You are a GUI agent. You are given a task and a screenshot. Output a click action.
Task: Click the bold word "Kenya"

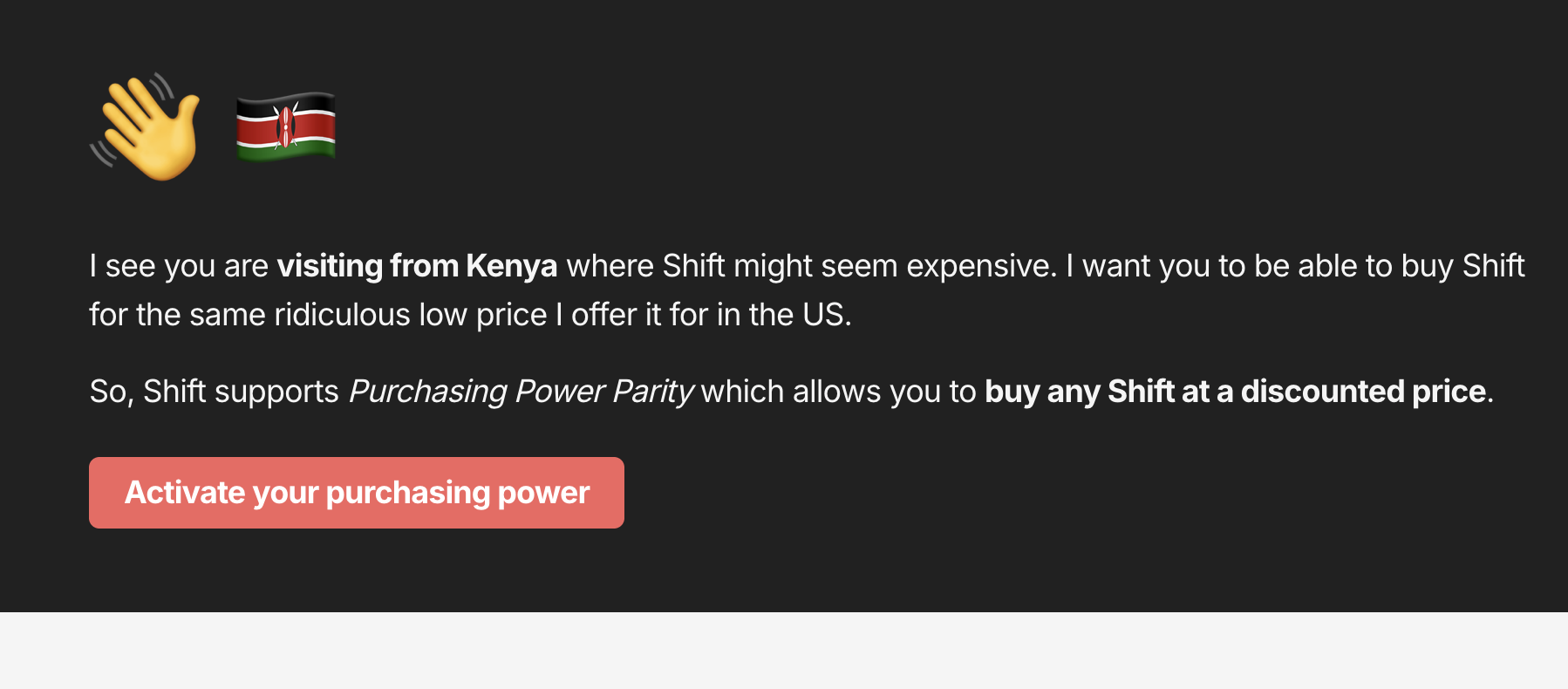[x=511, y=266]
